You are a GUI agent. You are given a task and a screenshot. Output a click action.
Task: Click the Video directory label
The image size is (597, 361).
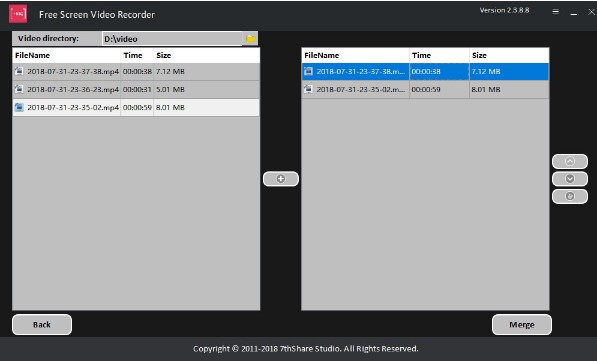click(48, 38)
